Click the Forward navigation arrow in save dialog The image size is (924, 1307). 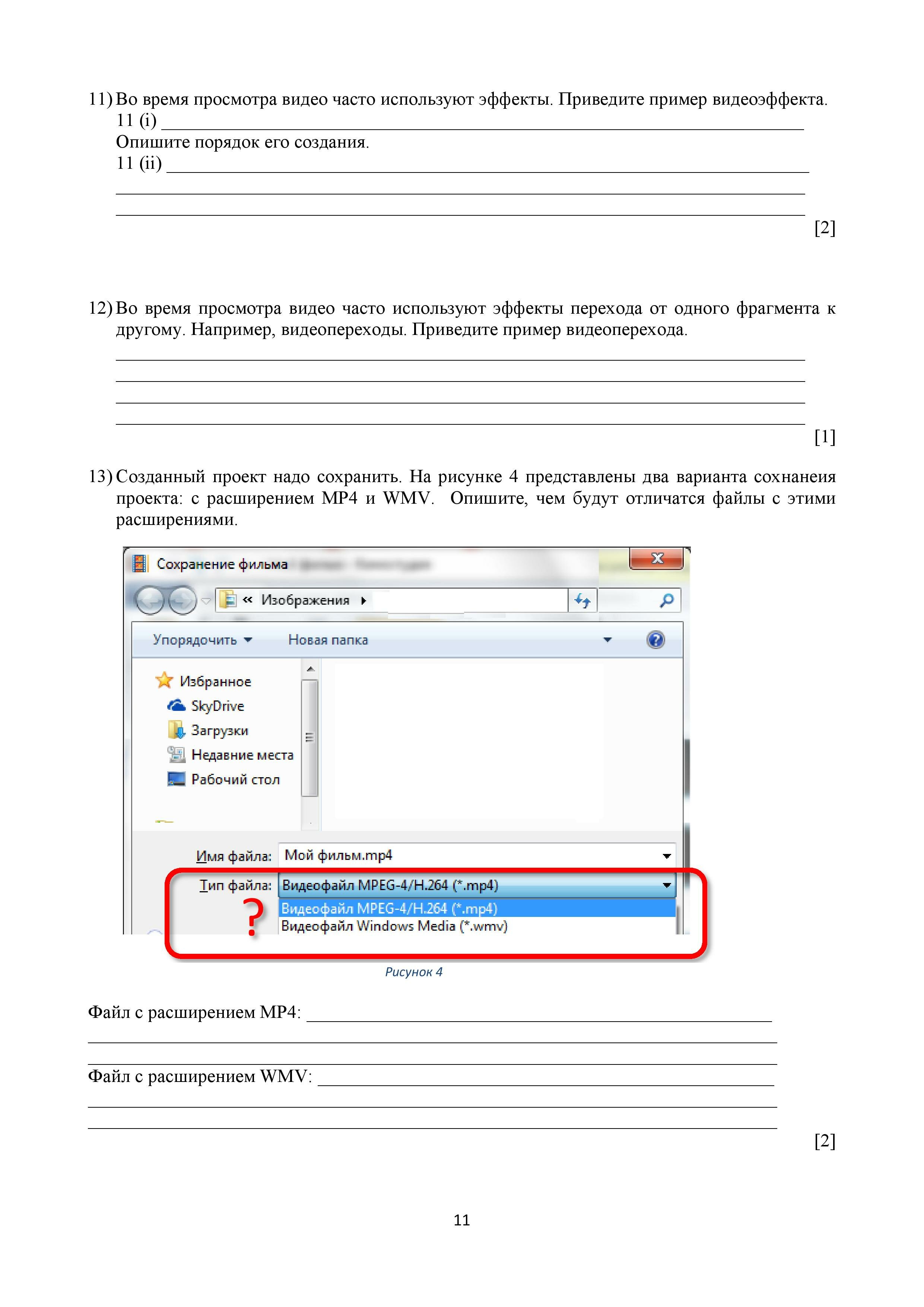pos(182,600)
